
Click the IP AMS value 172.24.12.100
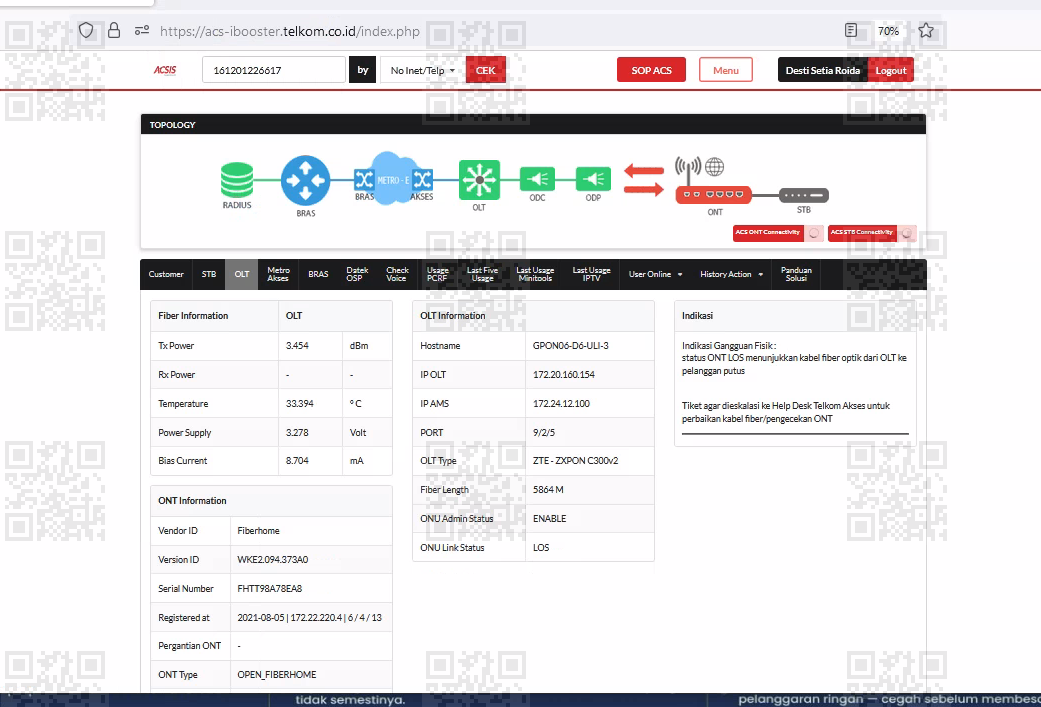[x=561, y=403]
